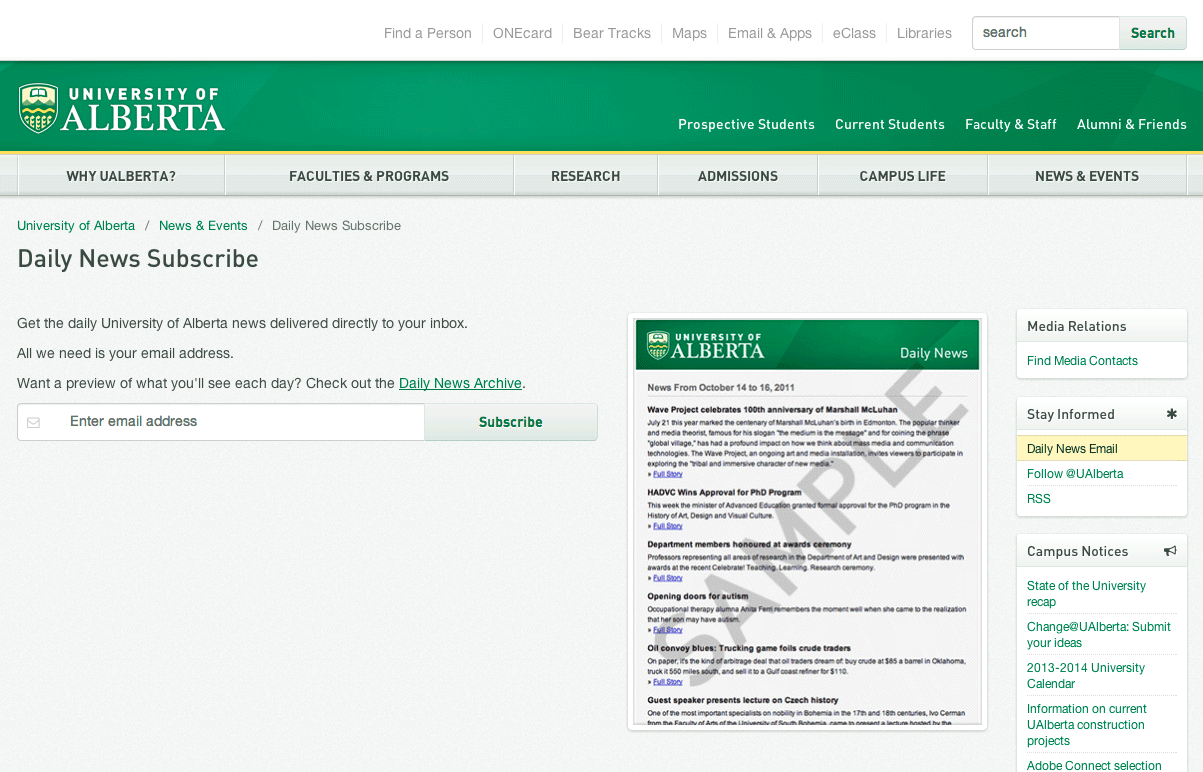Select Prospective Students audience link

tap(746, 125)
